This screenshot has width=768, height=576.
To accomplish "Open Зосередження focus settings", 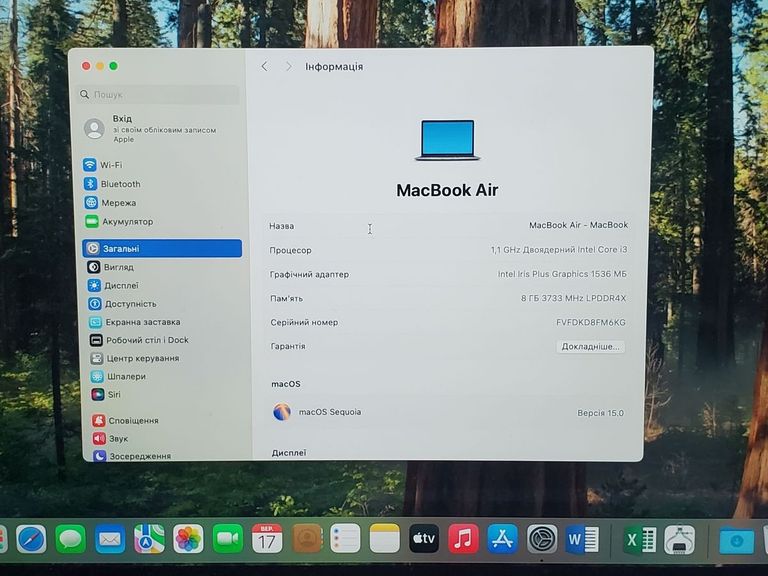I will (132, 456).
